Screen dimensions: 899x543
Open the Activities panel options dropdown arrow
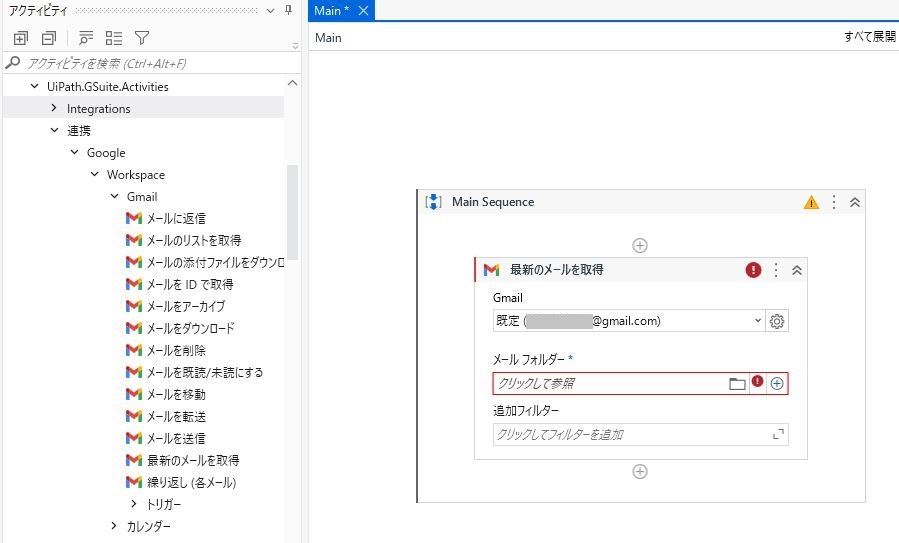pyautogui.click(x=271, y=10)
